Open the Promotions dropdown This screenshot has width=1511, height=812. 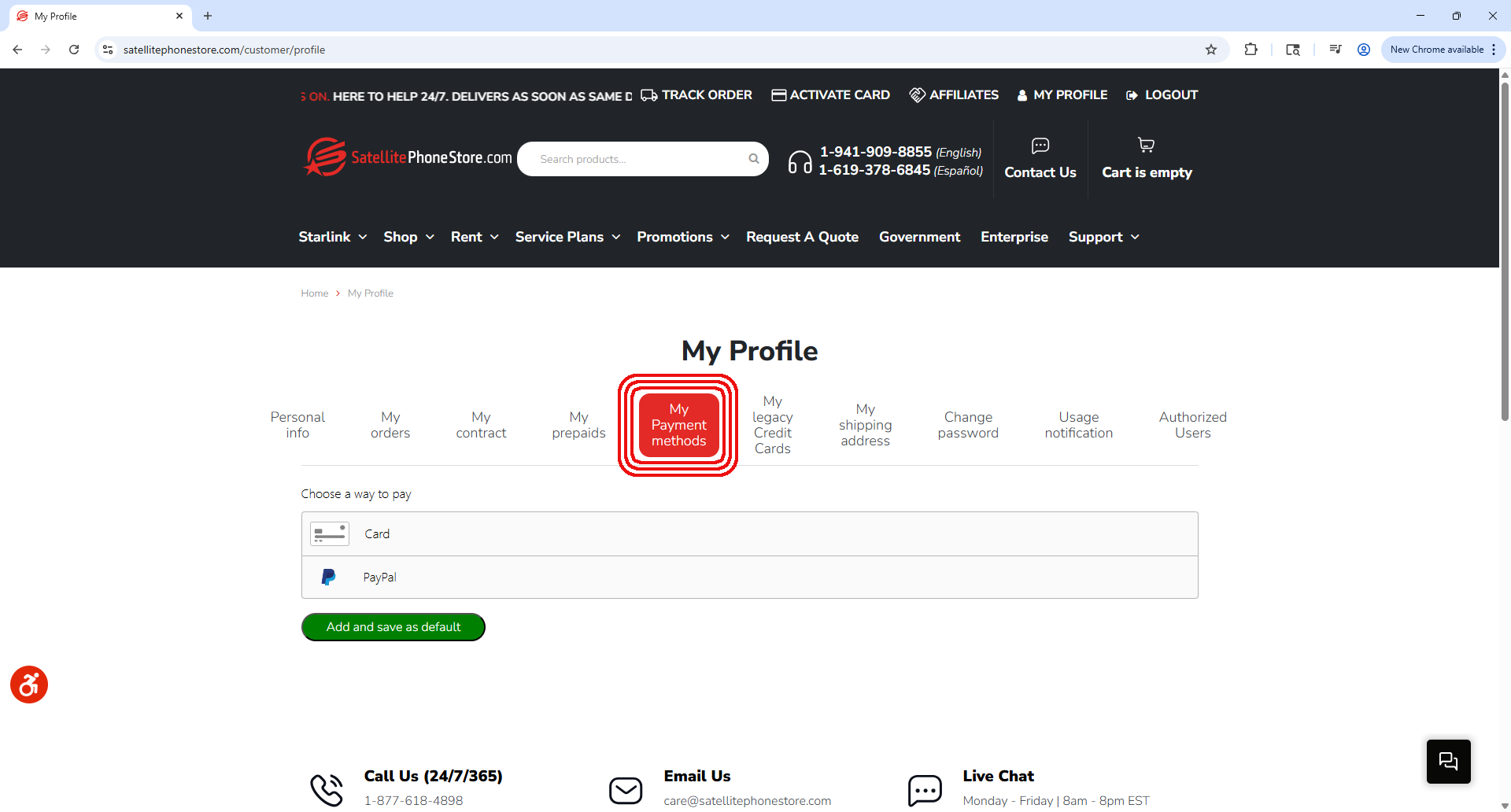click(x=683, y=237)
